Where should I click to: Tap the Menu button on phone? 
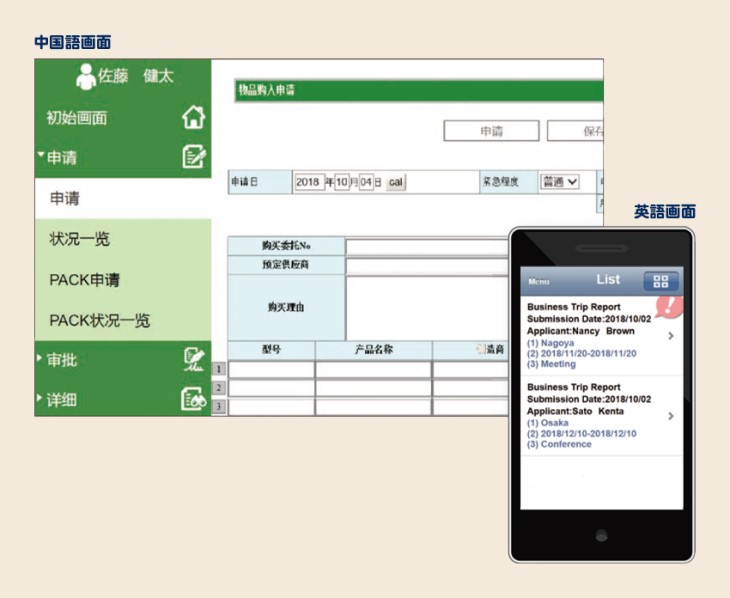(540, 282)
